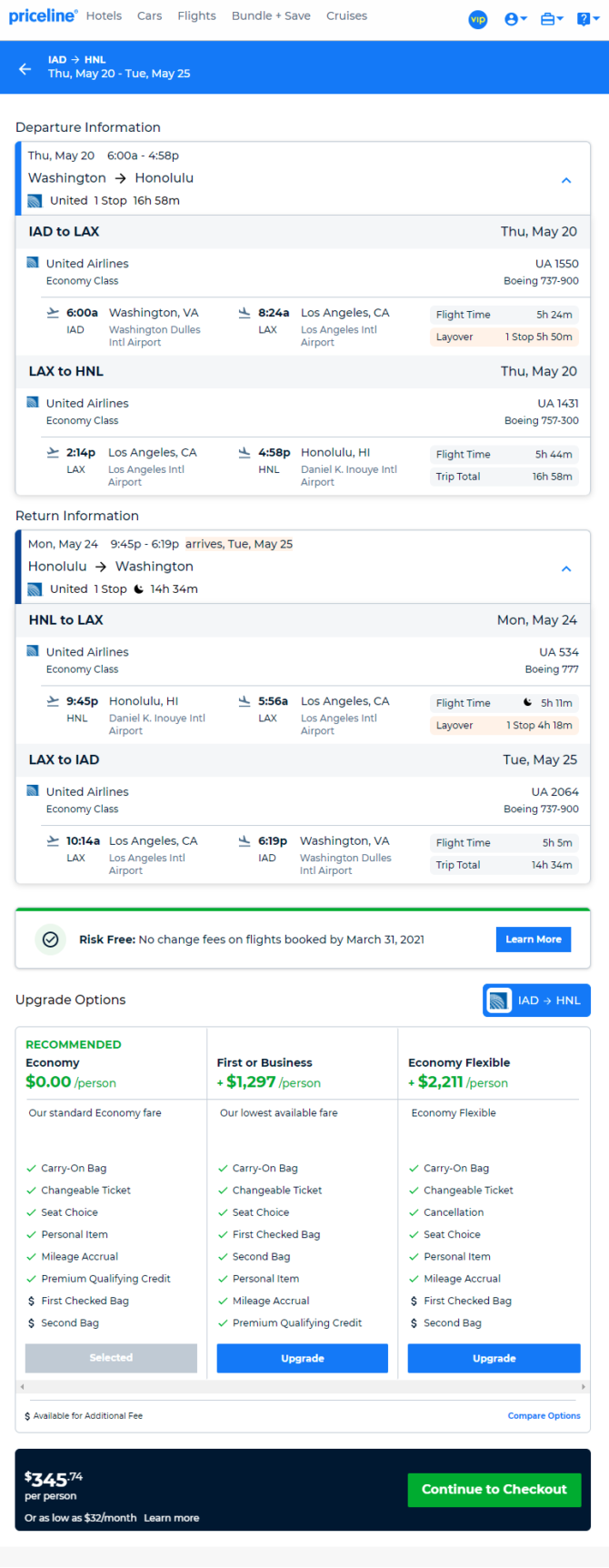Upgrade to First or Business fare
Image resolution: width=609 pixels, height=1568 pixels.
(x=302, y=1358)
